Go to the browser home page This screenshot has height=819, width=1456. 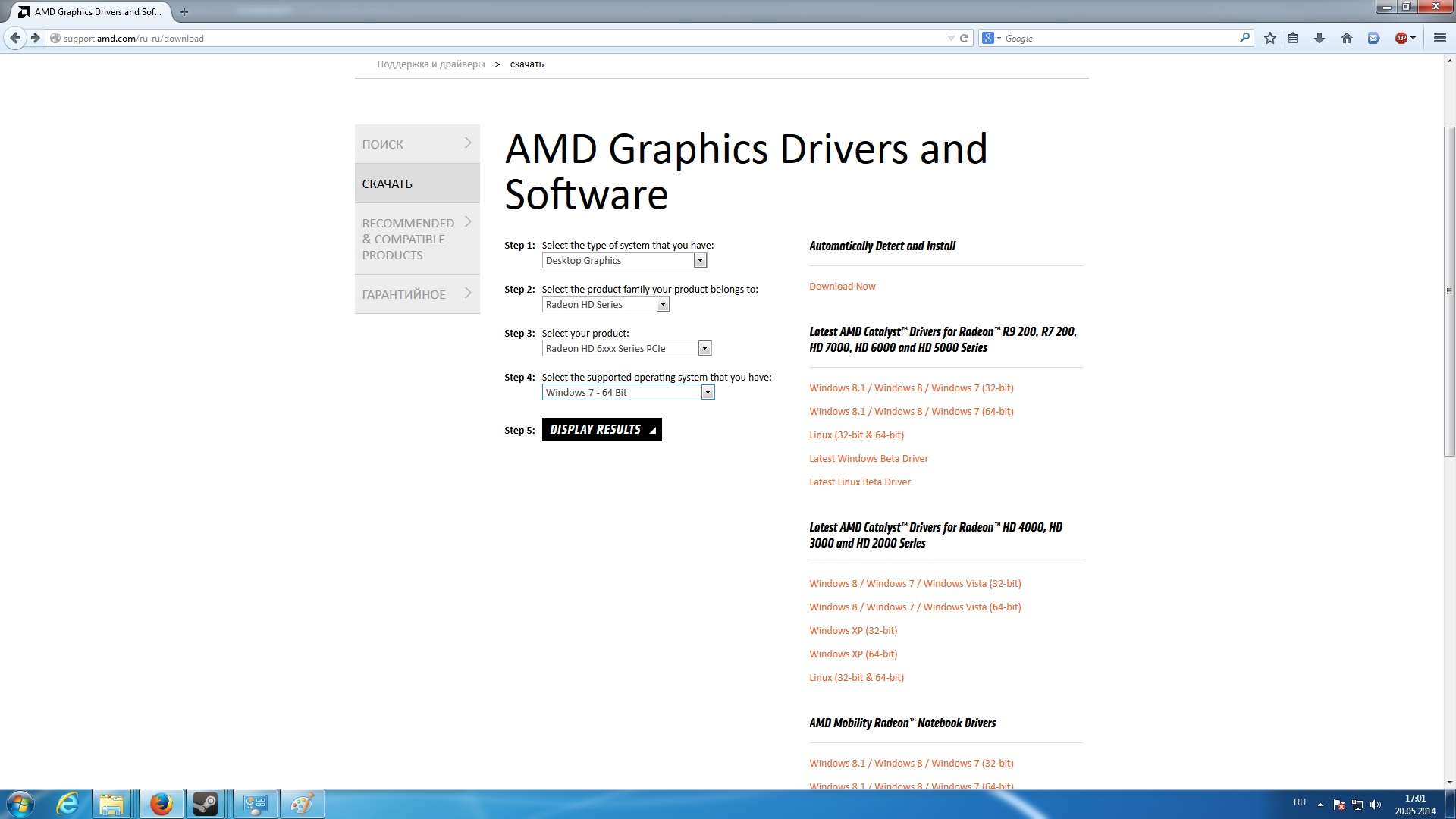pos(1347,38)
